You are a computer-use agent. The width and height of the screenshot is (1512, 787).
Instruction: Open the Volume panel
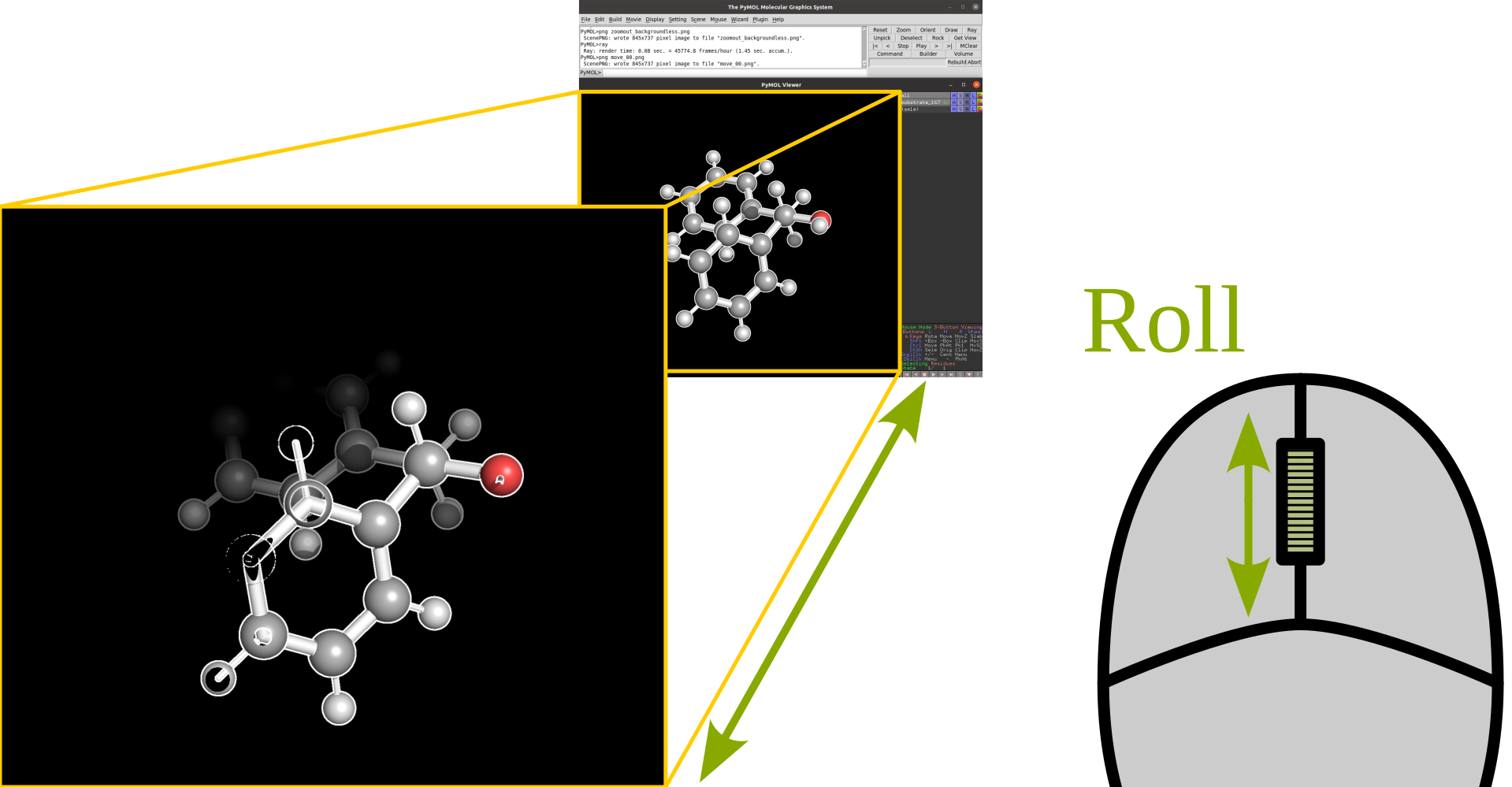pos(964,54)
